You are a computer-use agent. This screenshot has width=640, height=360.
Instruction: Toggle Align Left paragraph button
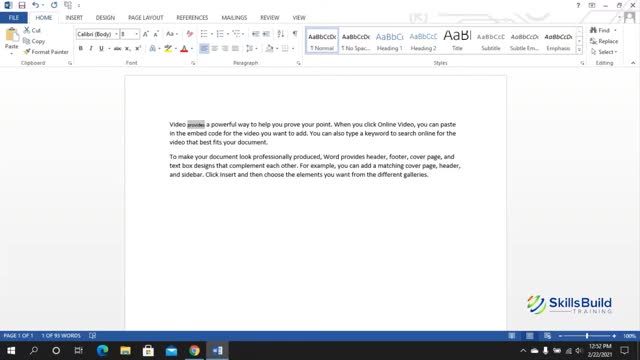point(204,49)
